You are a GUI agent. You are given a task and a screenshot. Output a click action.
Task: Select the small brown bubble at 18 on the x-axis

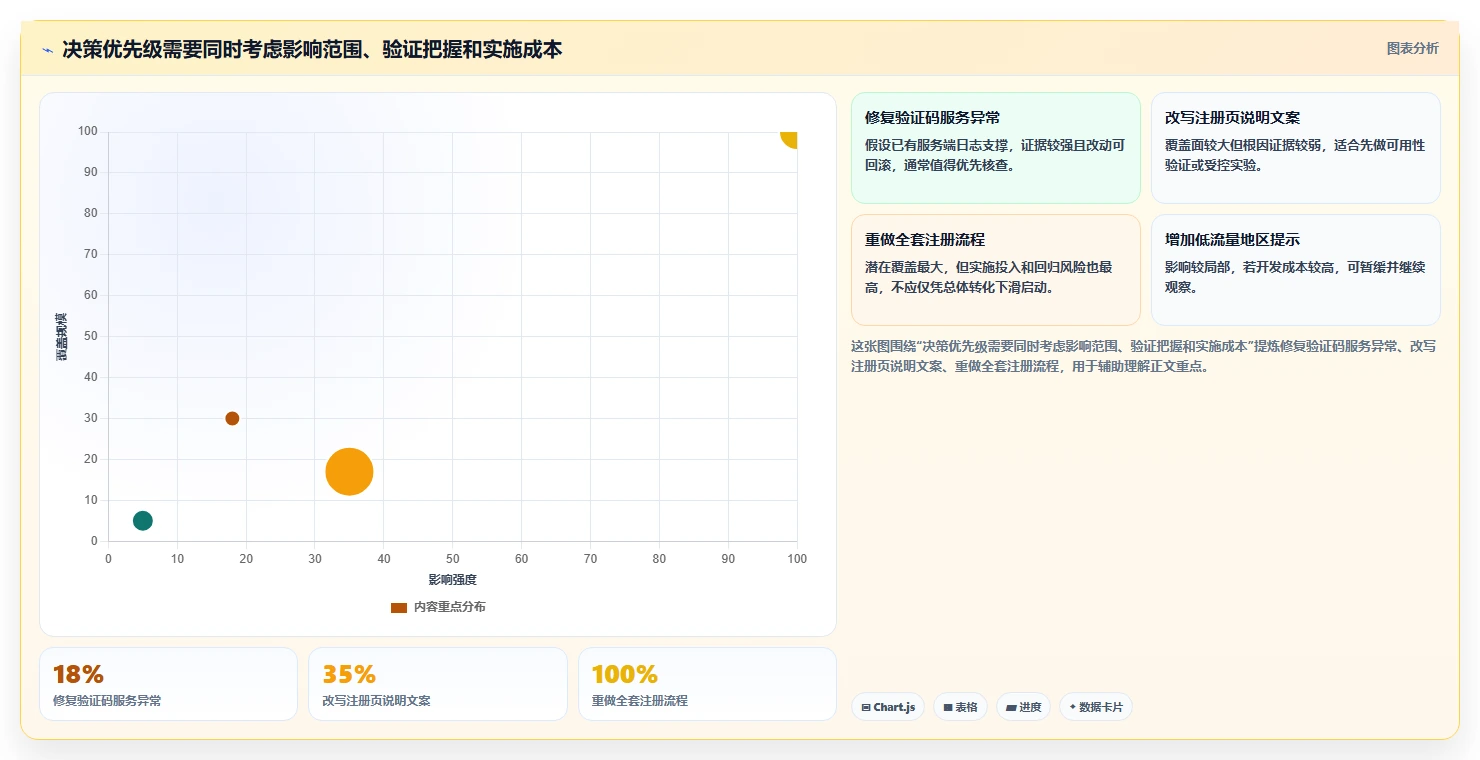pos(232,418)
